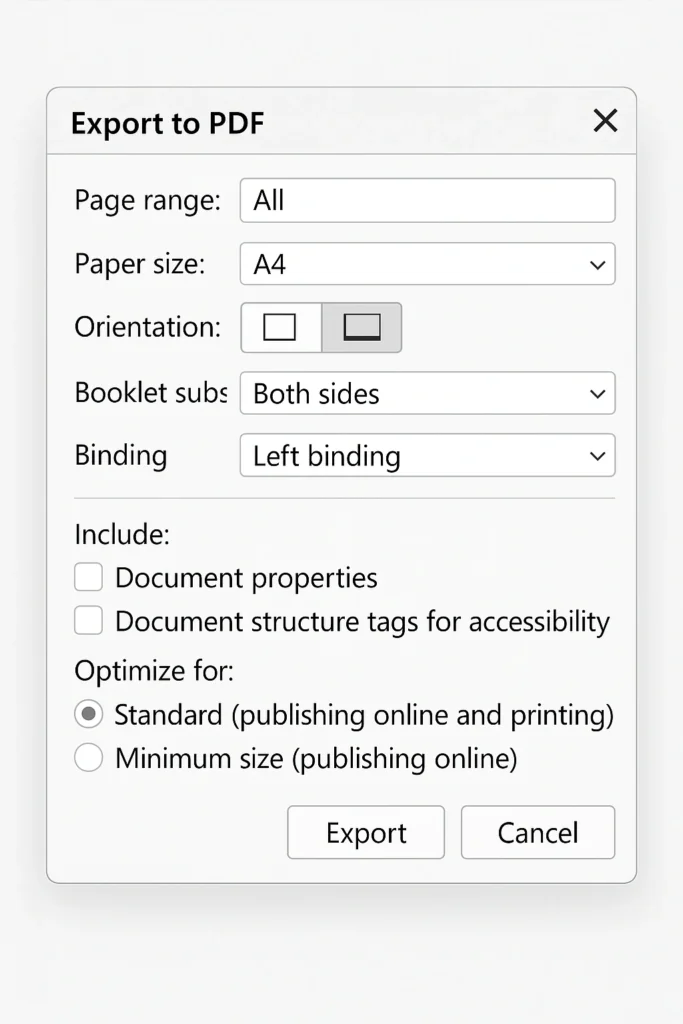Image resolution: width=683 pixels, height=1024 pixels.
Task: Close the Export to PDF dialog
Action: pos(605,121)
